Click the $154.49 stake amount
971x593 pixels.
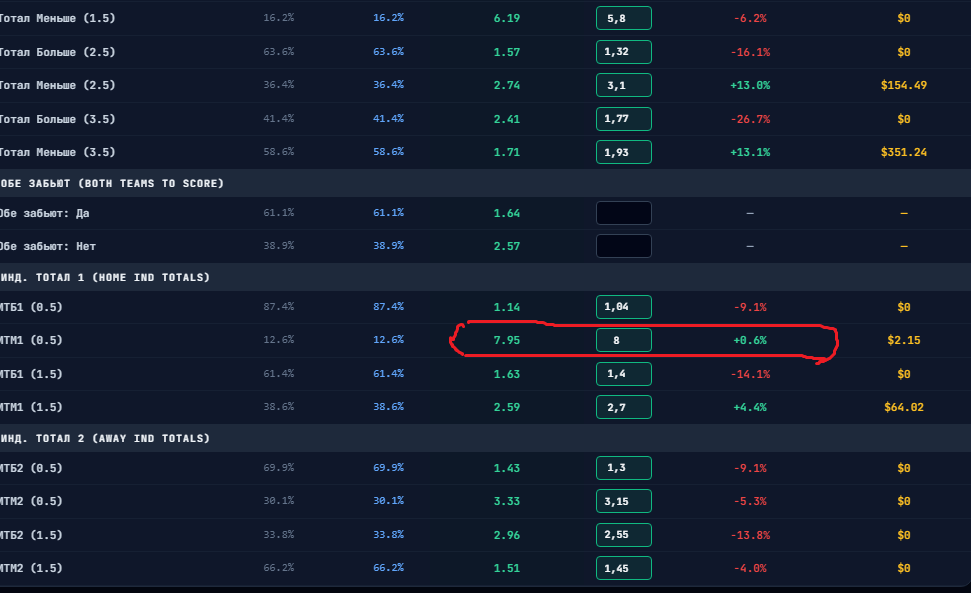point(904,85)
